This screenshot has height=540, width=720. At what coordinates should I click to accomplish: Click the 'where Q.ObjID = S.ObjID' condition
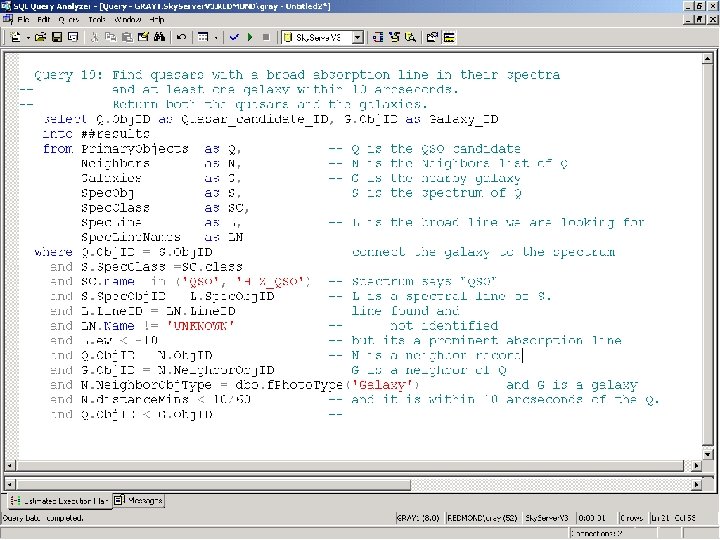(x=123, y=252)
